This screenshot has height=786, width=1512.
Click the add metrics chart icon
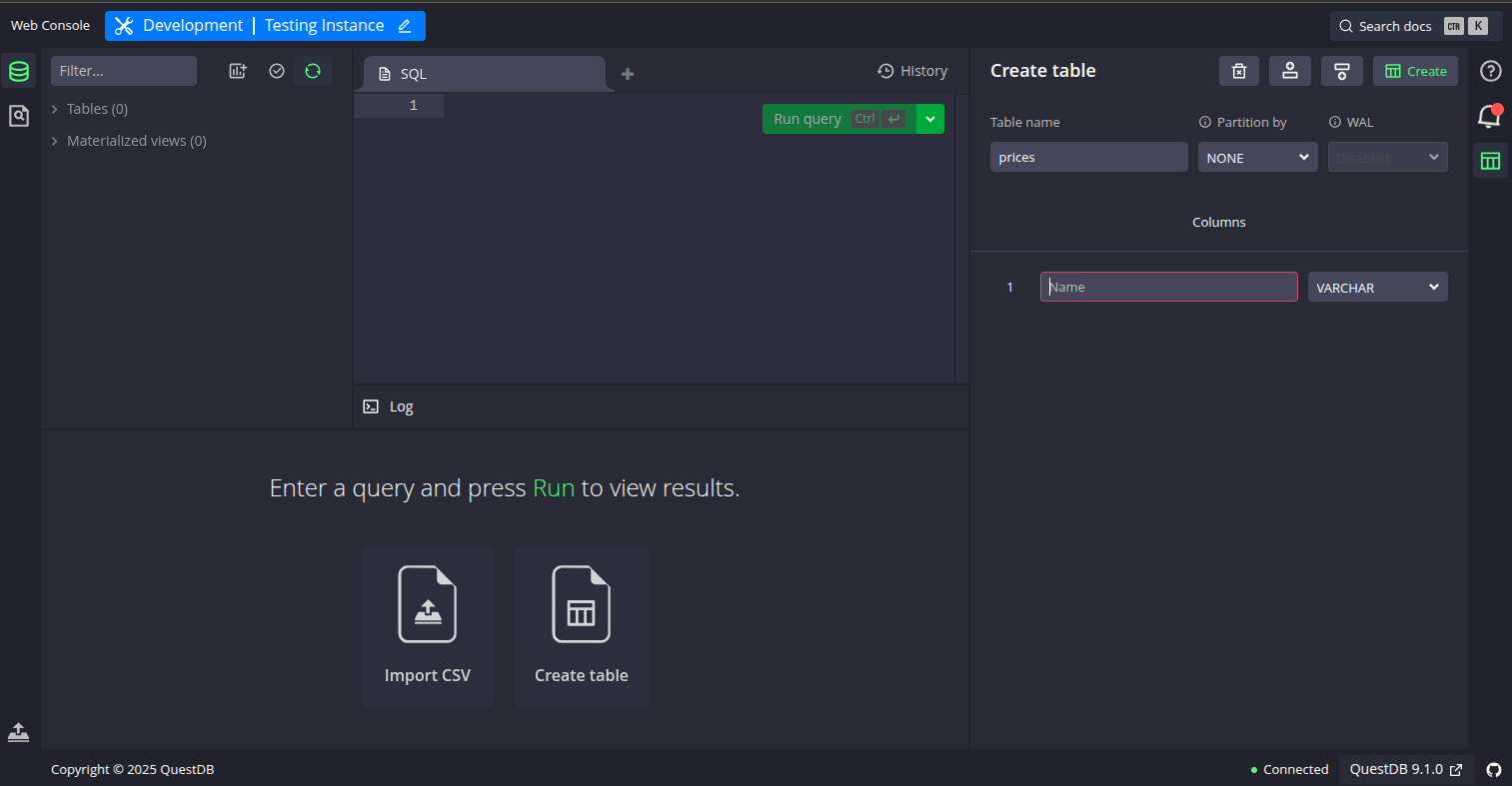[x=237, y=71]
